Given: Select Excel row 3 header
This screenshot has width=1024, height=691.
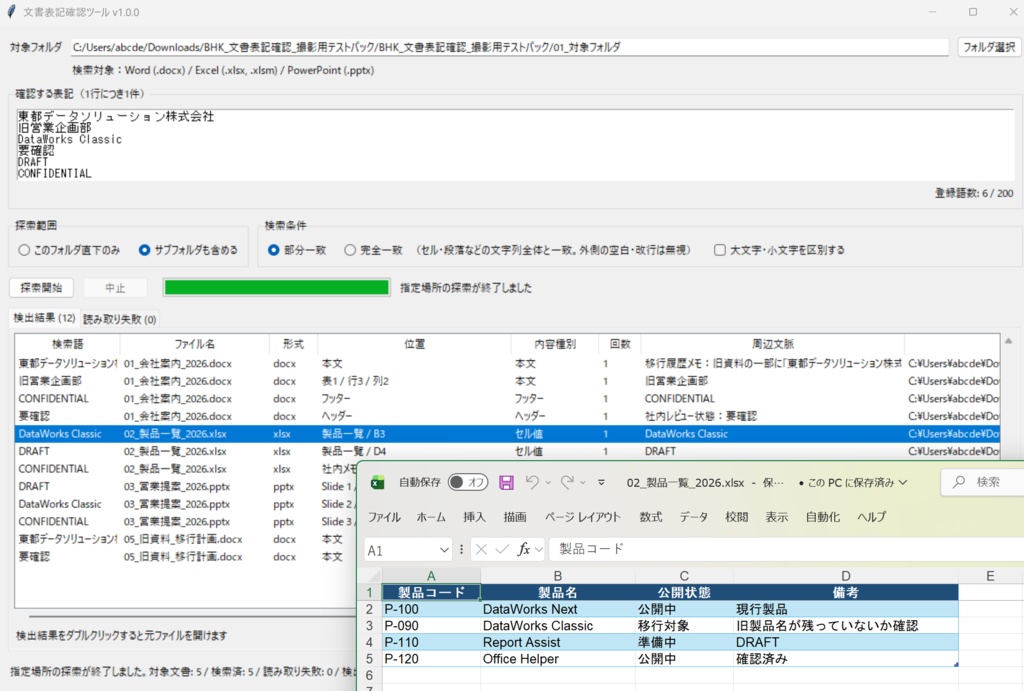Looking at the screenshot, I should point(370,626).
